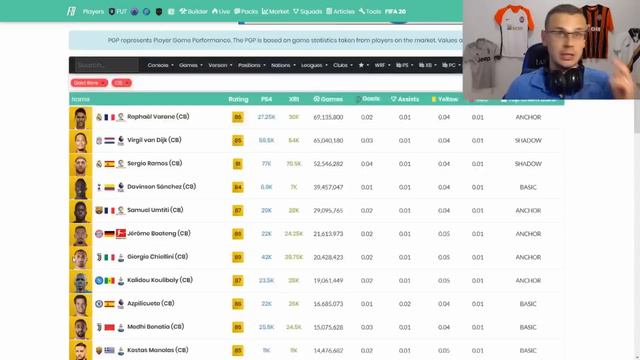Viewport: 640px width, 360px height.
Task: Open Samuel Umtiti (CB) player link
Action: point(155,210)
